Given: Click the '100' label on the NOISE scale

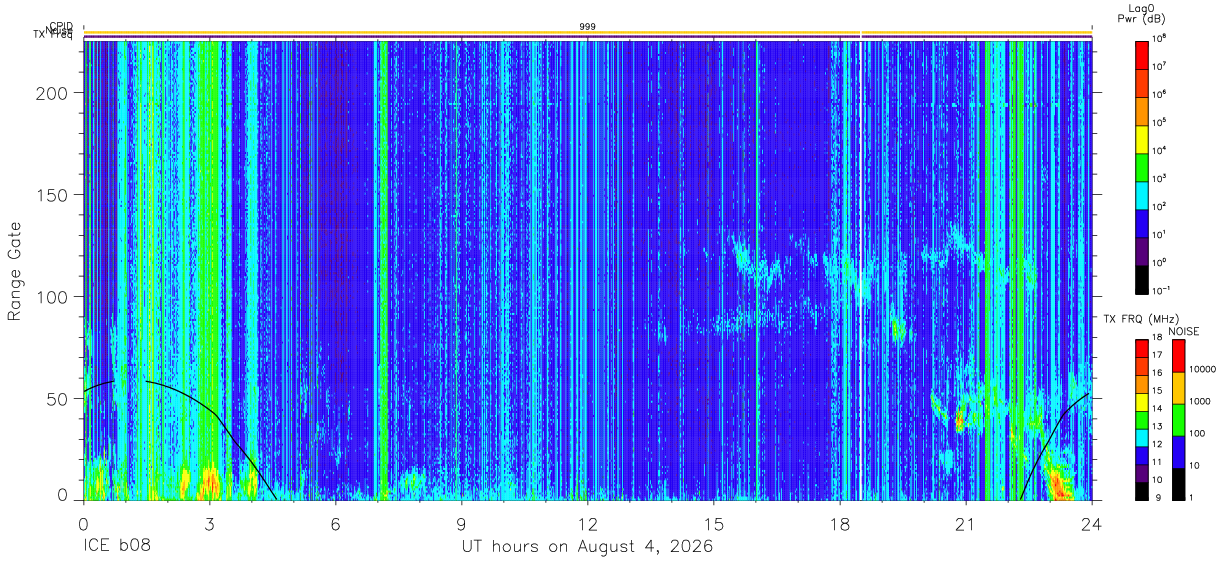Looking at the screenshot, I should click(1199, 433).
